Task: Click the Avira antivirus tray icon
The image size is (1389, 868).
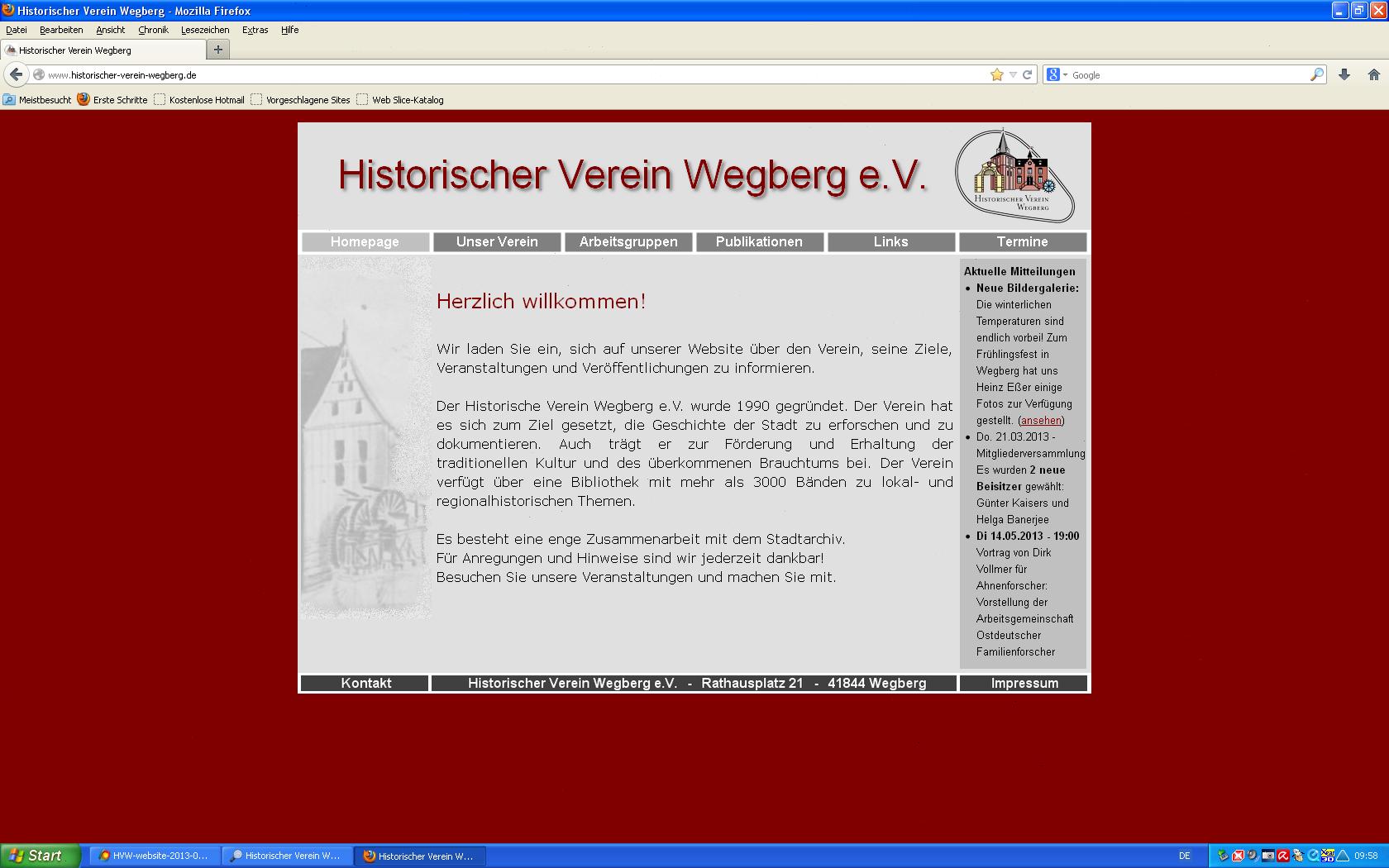Action: coord(1282,856)
